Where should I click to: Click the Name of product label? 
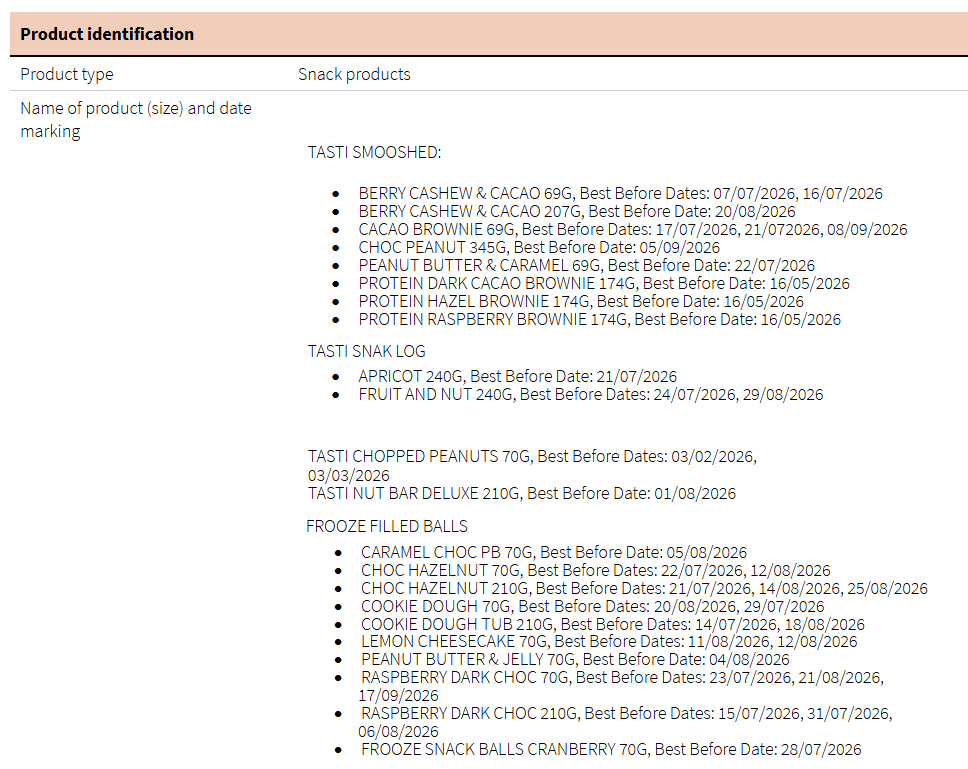tap(136, 108)
